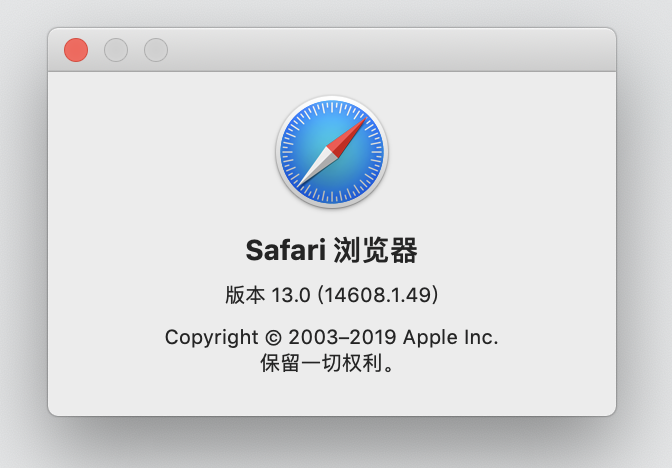
Task: Close the Safari about window
Action: [76, 50]
